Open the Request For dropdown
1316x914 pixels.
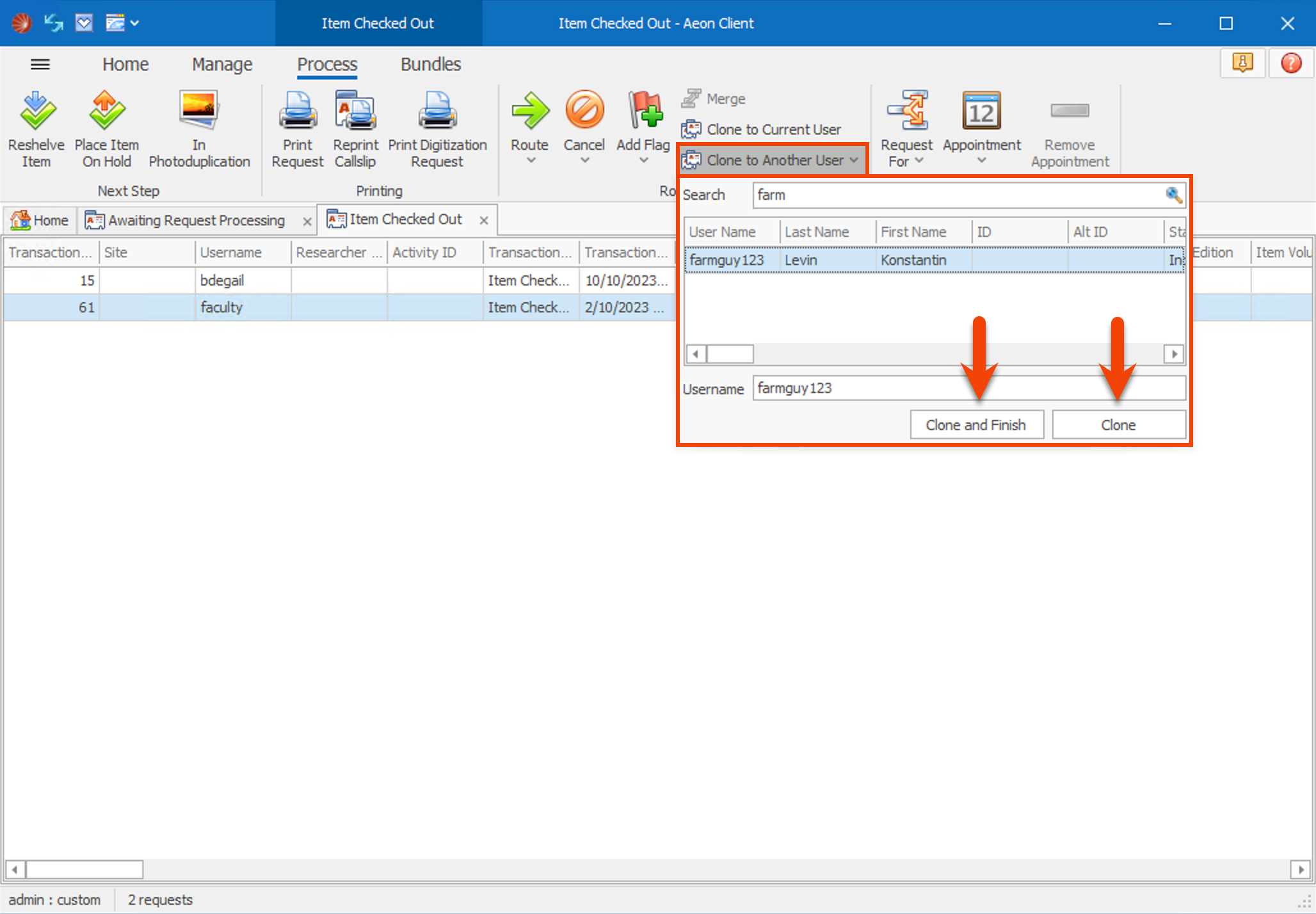coord(919,161)
